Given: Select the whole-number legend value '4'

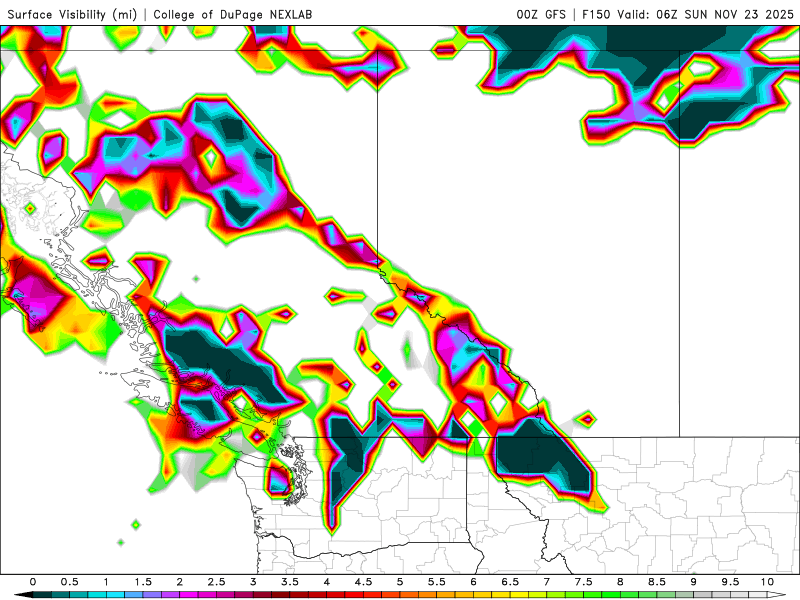Looking at the screenshot, I should (x=327, y=582).
